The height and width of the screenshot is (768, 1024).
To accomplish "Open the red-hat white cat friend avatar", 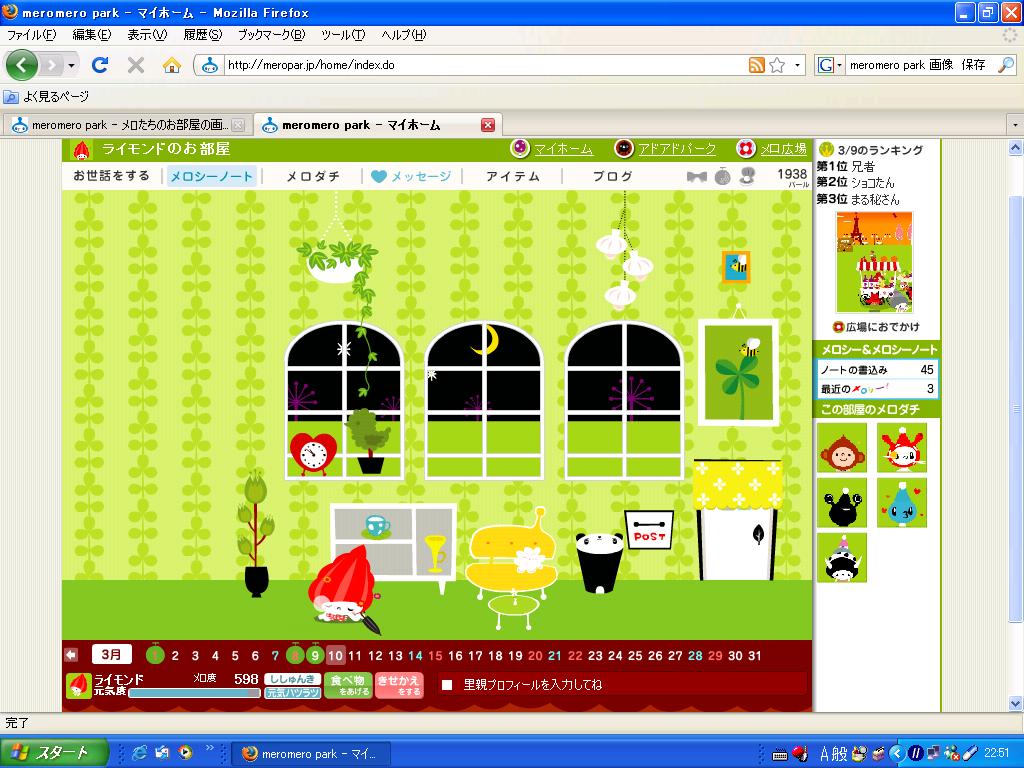I will click(x=901, y=448).
